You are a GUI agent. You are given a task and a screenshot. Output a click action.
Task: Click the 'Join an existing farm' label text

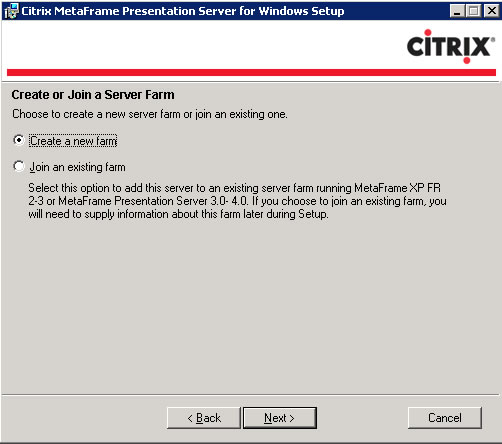point(78,167)
